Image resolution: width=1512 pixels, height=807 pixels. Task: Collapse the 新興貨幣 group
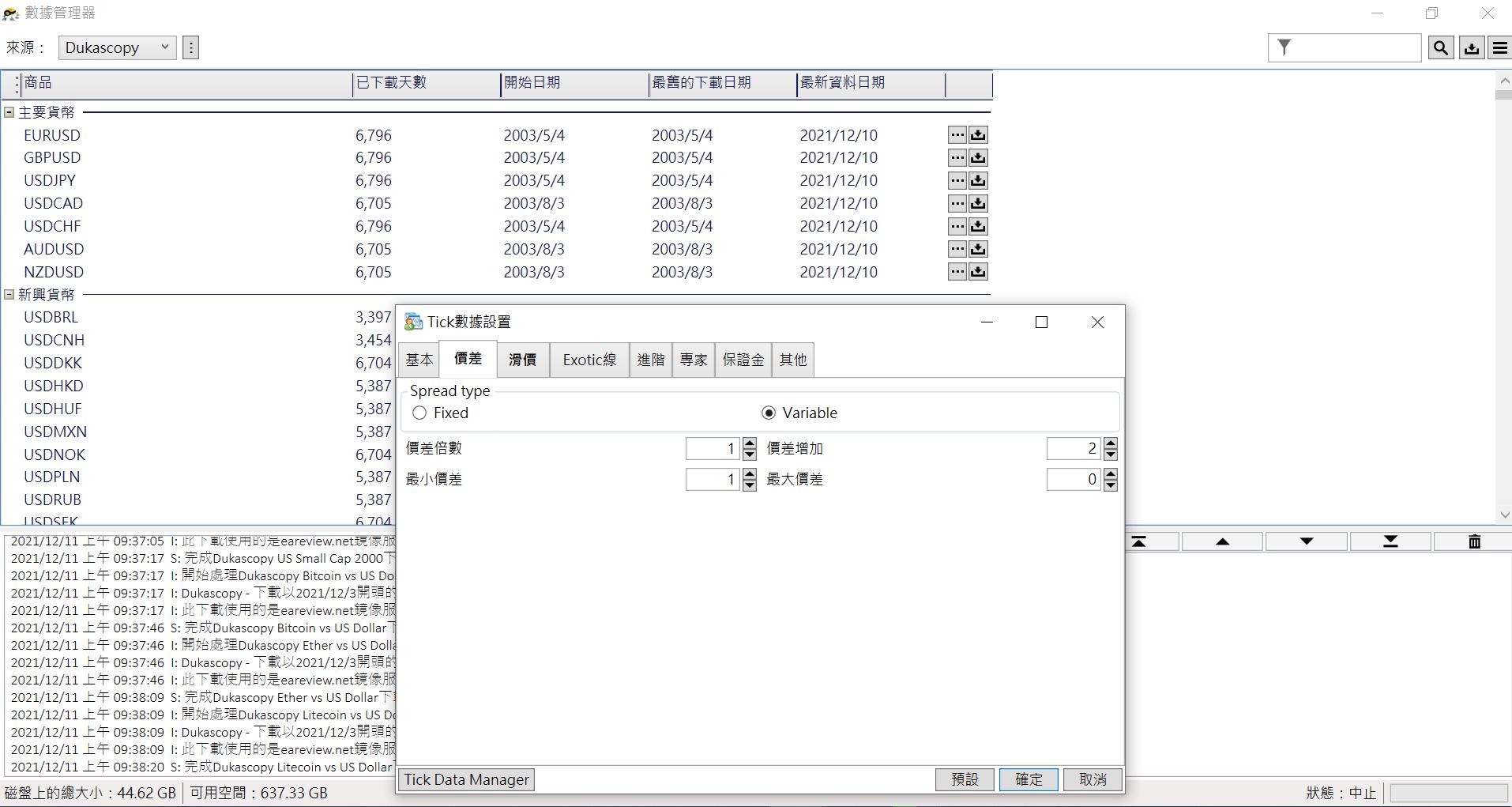pyautogui.click(x=9, y=294)
